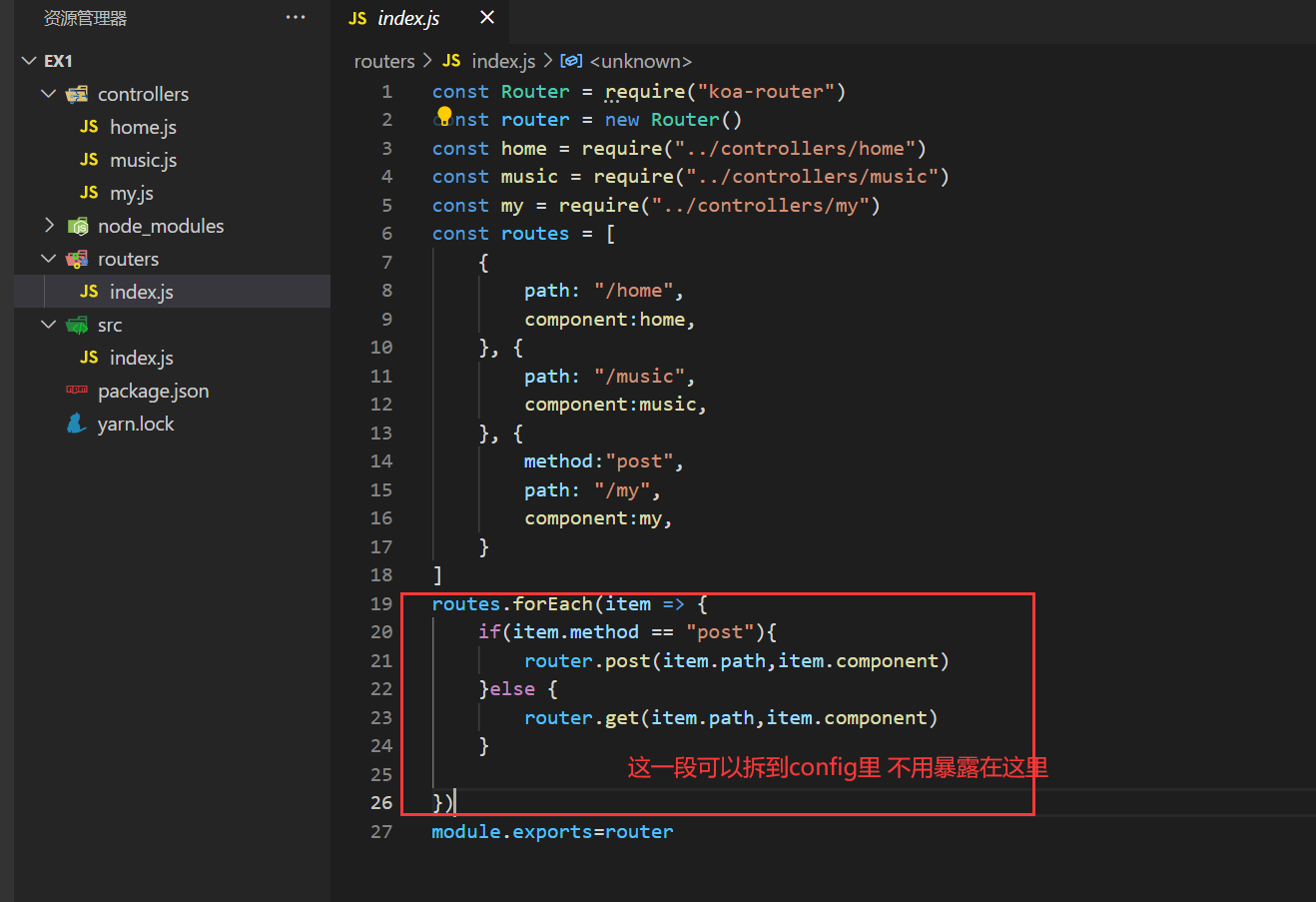This screenshot has height=902, width=1316.
Task: Collapse the src folder chevron
Action: click(x=49, y=325)
